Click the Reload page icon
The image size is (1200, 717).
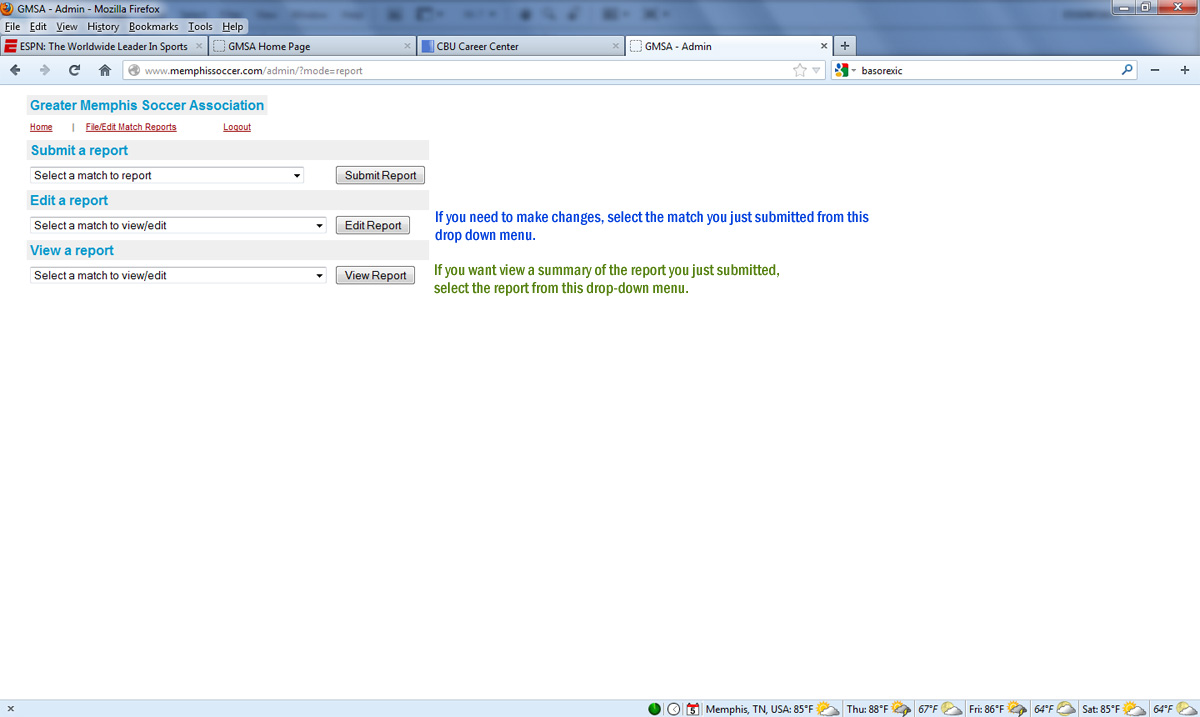[x=74, y=70]
